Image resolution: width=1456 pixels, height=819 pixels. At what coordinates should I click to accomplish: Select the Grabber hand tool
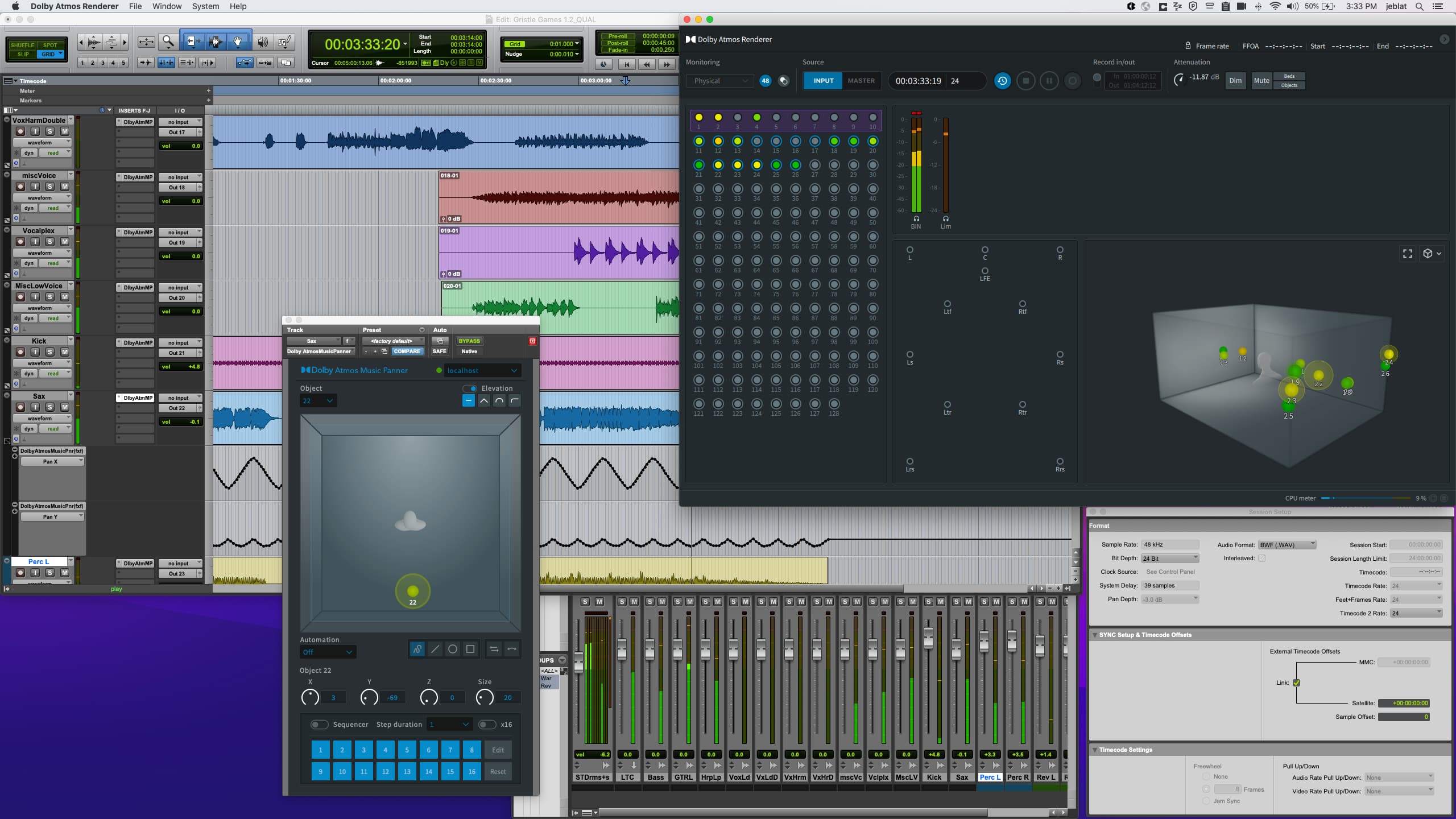coord(238,42)
